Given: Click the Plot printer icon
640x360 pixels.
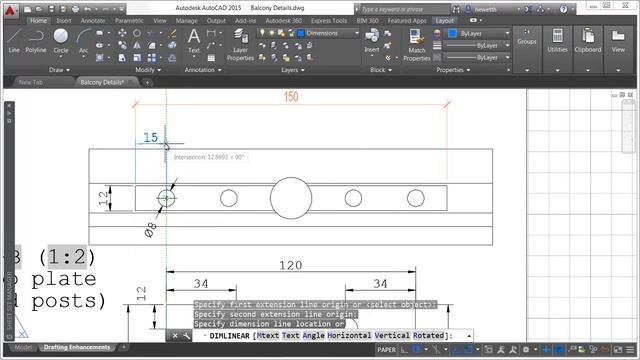Looking at the screenshot, I should click(76, 9).
